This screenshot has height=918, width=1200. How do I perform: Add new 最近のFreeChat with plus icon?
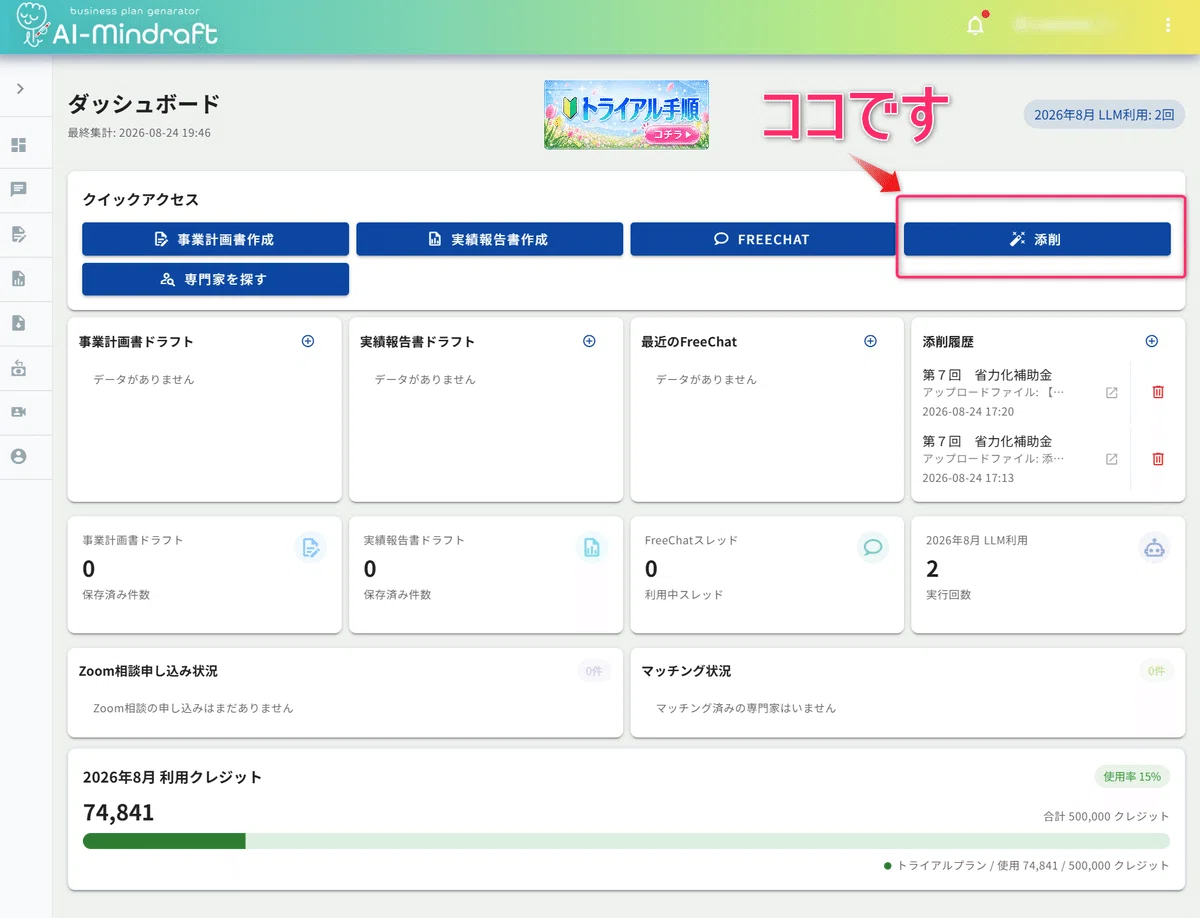coord(870,341)
